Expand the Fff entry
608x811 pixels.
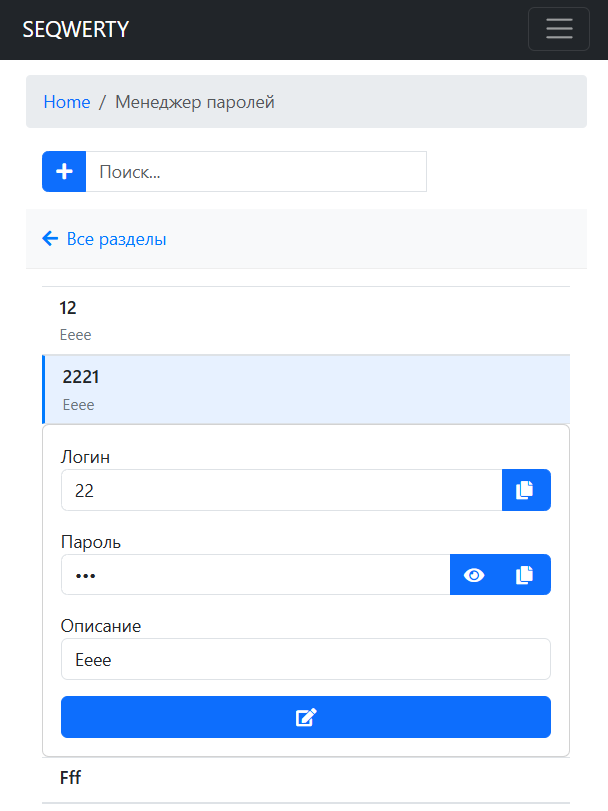(305, 777)
